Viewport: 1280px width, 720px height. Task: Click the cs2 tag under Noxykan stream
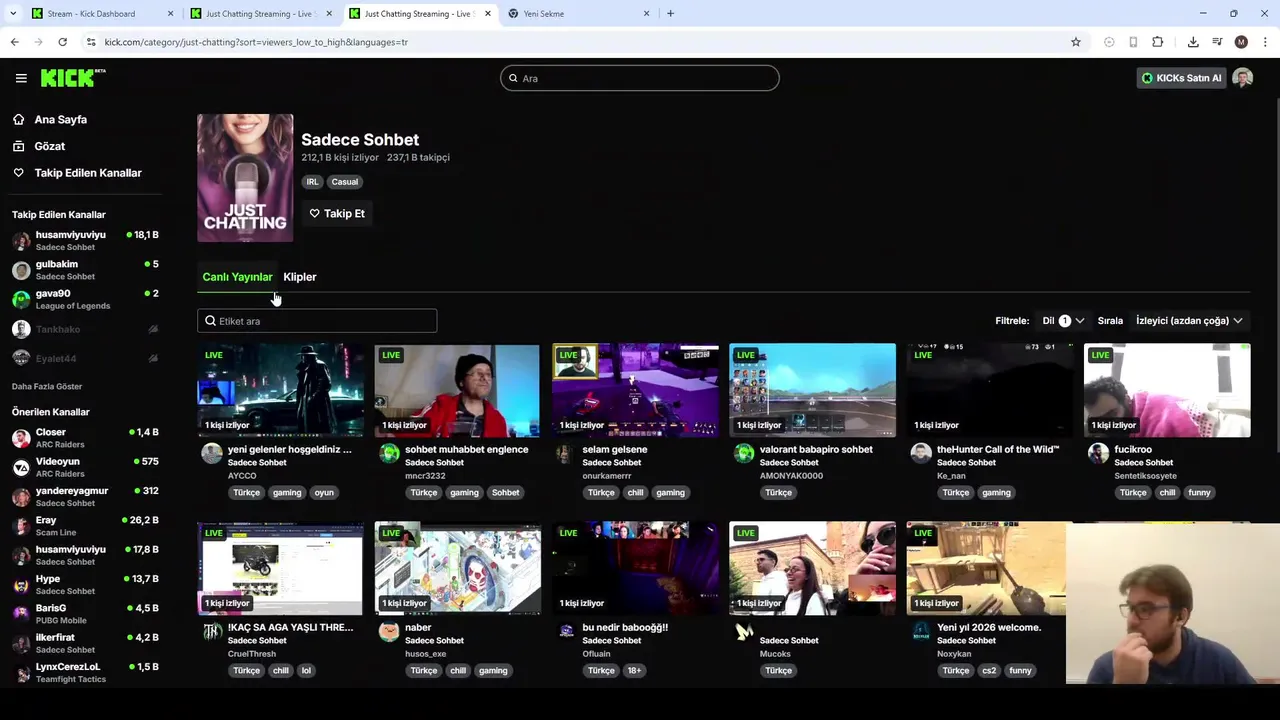989,670
